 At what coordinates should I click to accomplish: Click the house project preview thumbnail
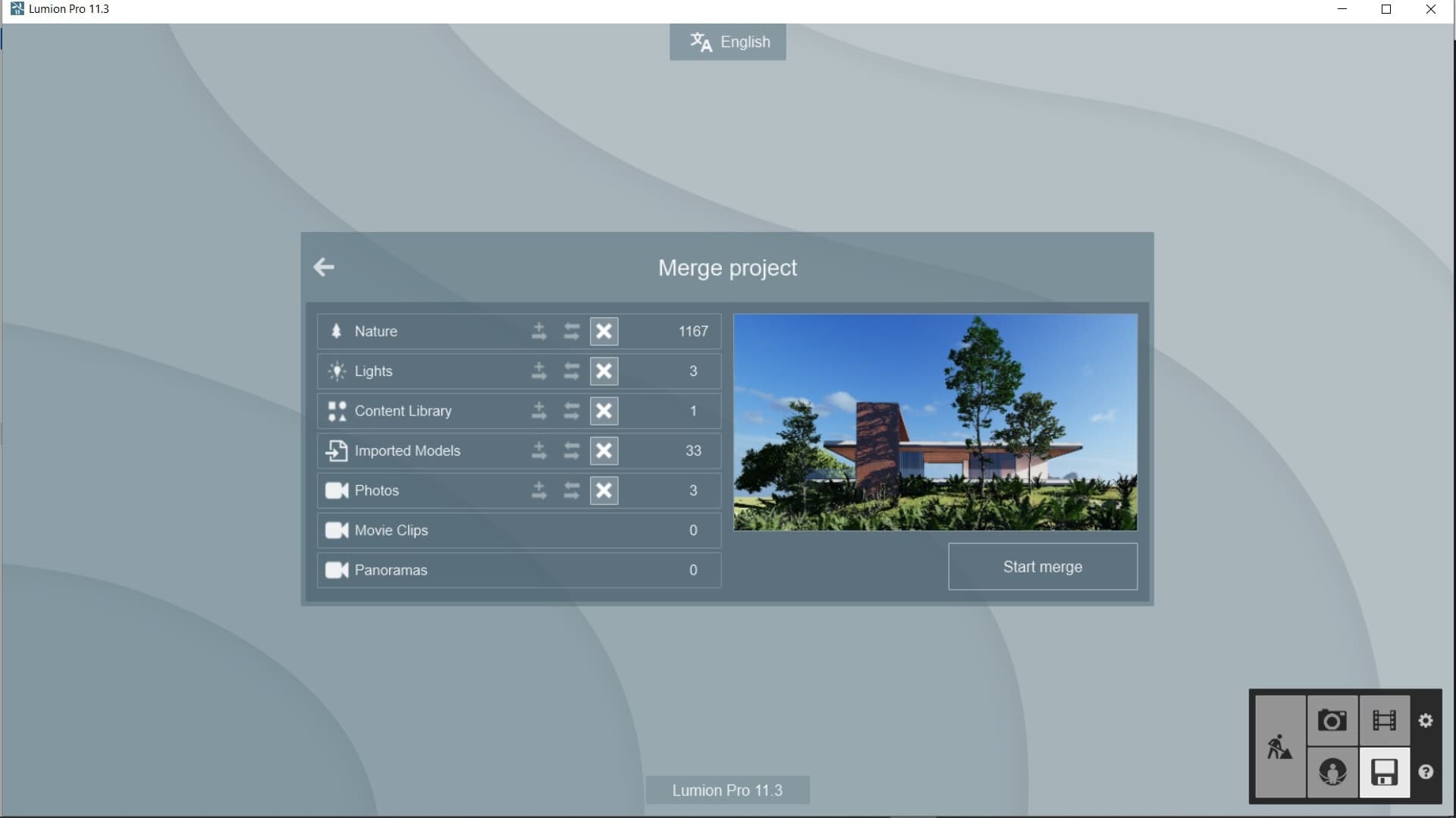click(935, 422)
